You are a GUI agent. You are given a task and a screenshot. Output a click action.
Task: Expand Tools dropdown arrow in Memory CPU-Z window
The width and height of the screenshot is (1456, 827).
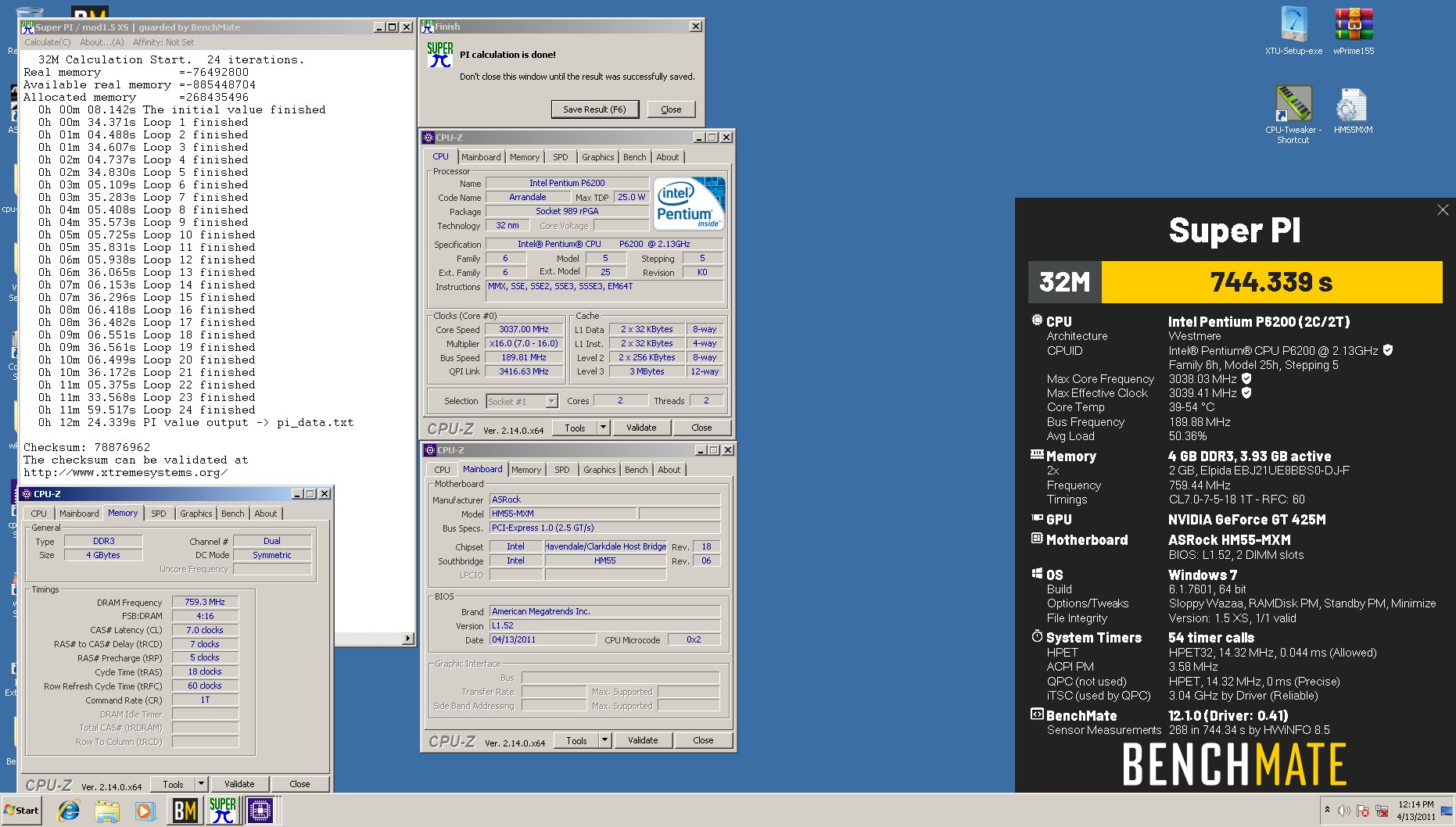point(201,784)
